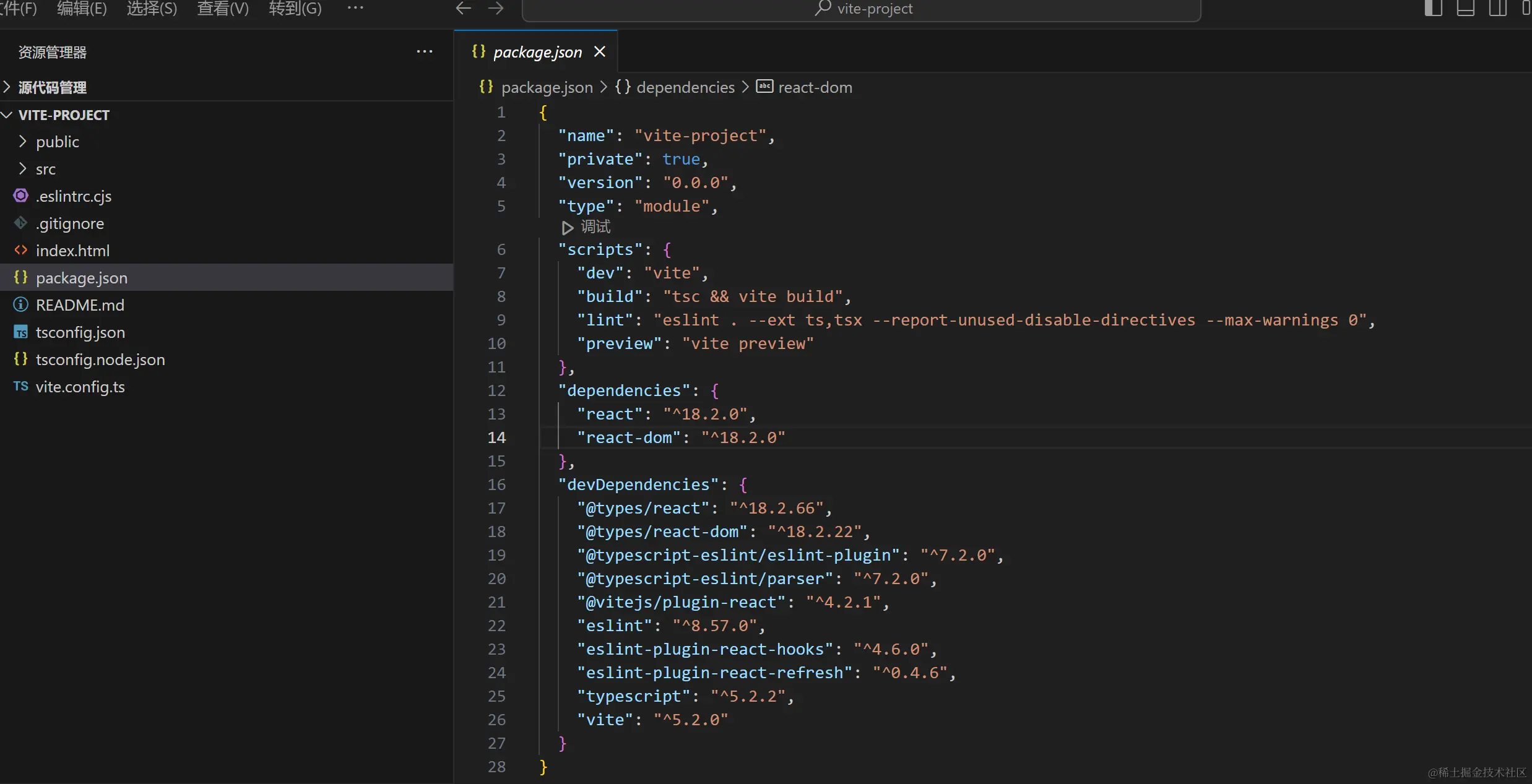Viewport: 1532px width, 784px height.
Task: Click dependencies in the breadcrumb
Action: coord(685,87)
